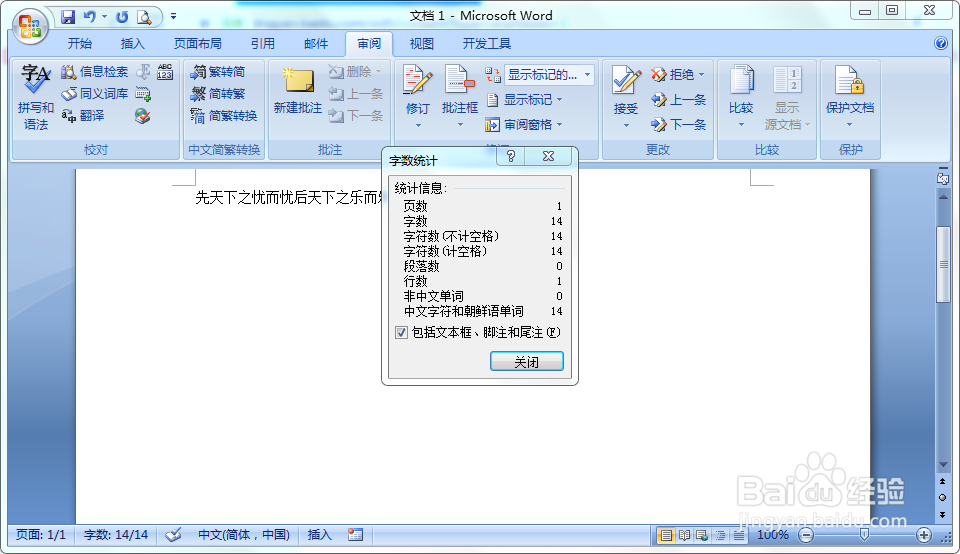The width and height of the screenshot is (960, 554).
Task: Click the 字数: 14/14 status bar item
Action: (116, 535)
